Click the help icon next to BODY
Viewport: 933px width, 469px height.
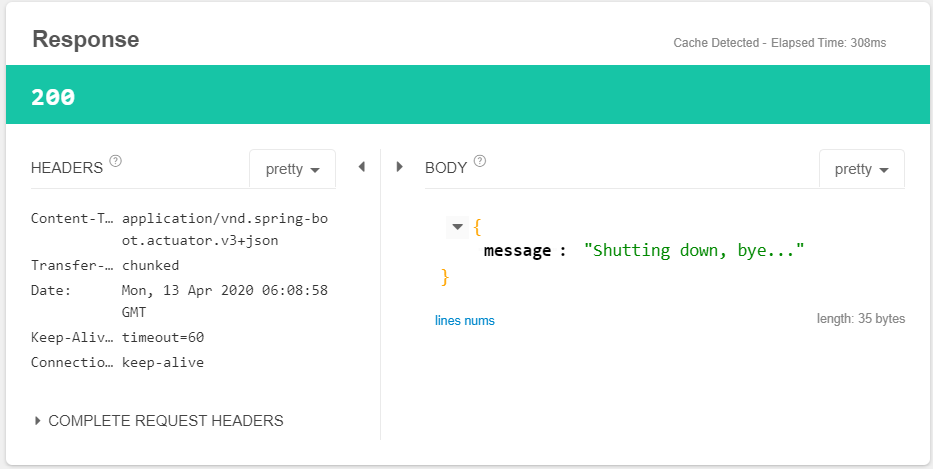(x=480, y=162)
